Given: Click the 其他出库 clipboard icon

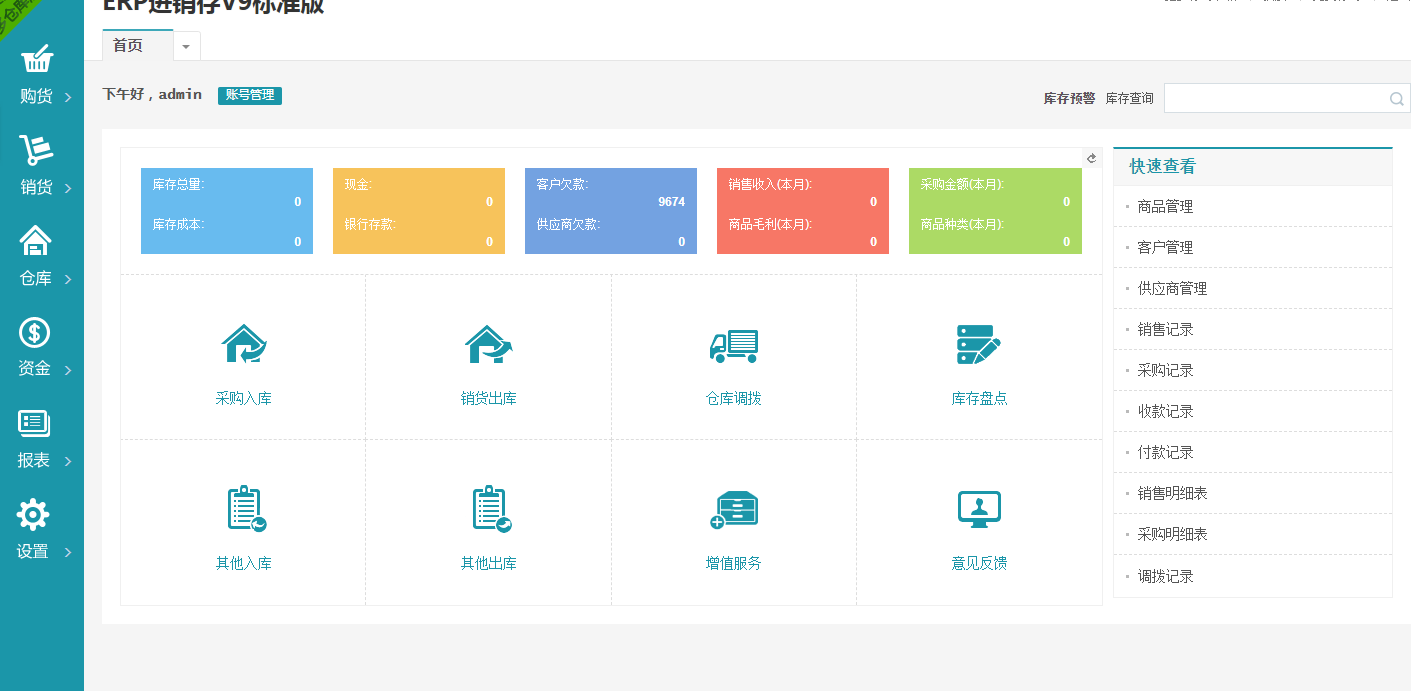Looking at the screenshot, I should [x=488, y=509].
